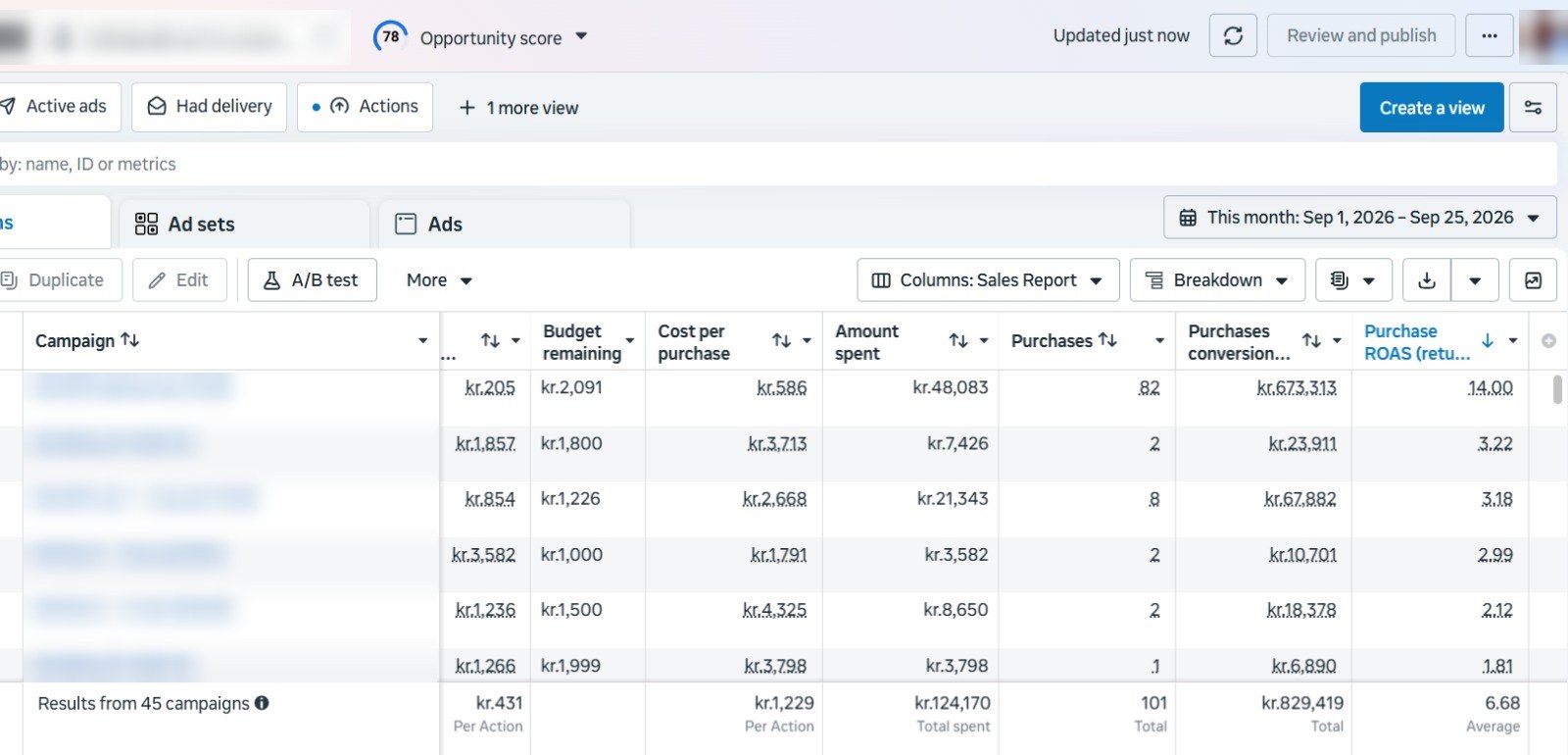This screenshot has height=755, width=1568.
Task: Switch to the Ads tab
Action: (504, 225)
